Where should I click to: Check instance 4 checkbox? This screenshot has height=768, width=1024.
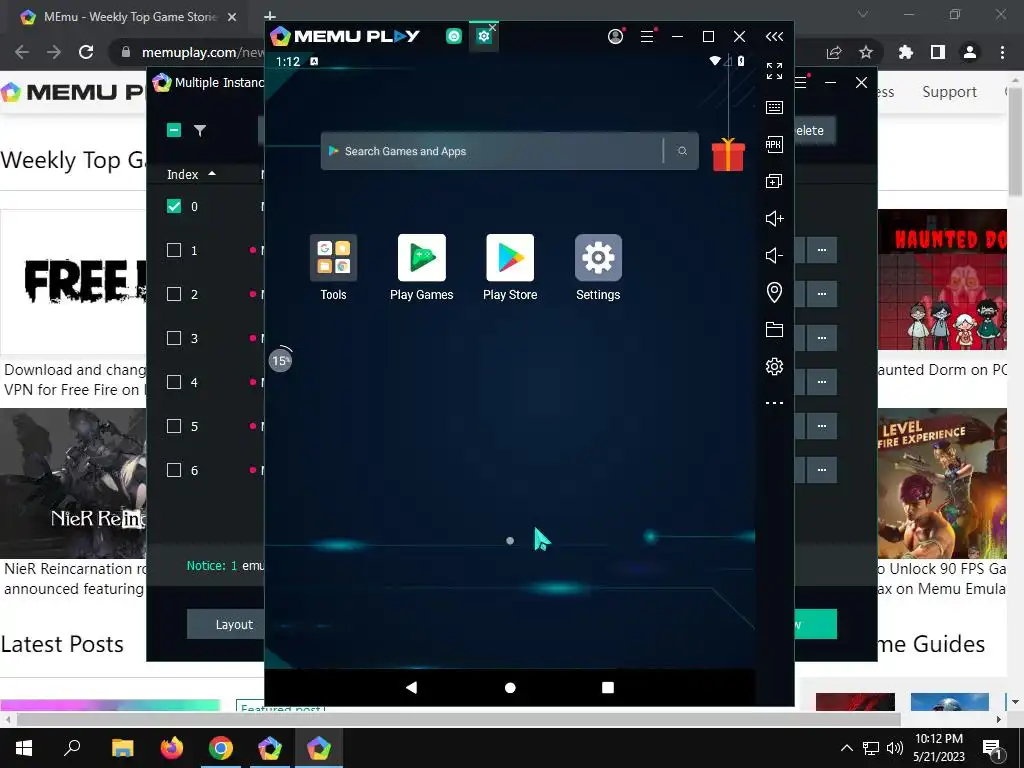click(174, 382)
